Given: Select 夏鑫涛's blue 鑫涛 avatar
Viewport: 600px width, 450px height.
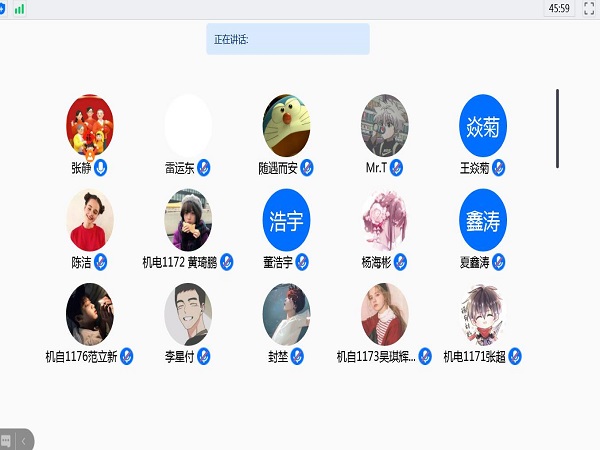Looking at the screenshot, I should tap(483, 220).
